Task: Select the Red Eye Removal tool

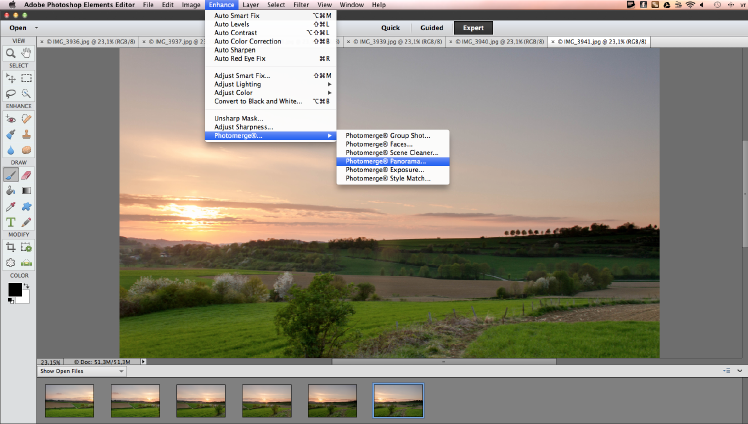Action: [10, 119]
